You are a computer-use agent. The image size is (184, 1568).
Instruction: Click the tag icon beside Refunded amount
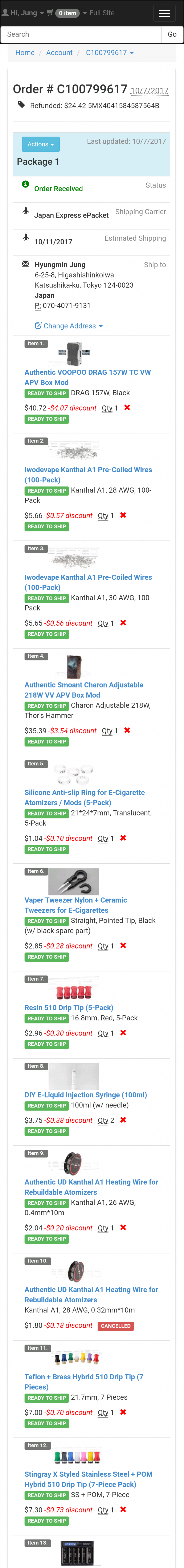click(21, 105)
